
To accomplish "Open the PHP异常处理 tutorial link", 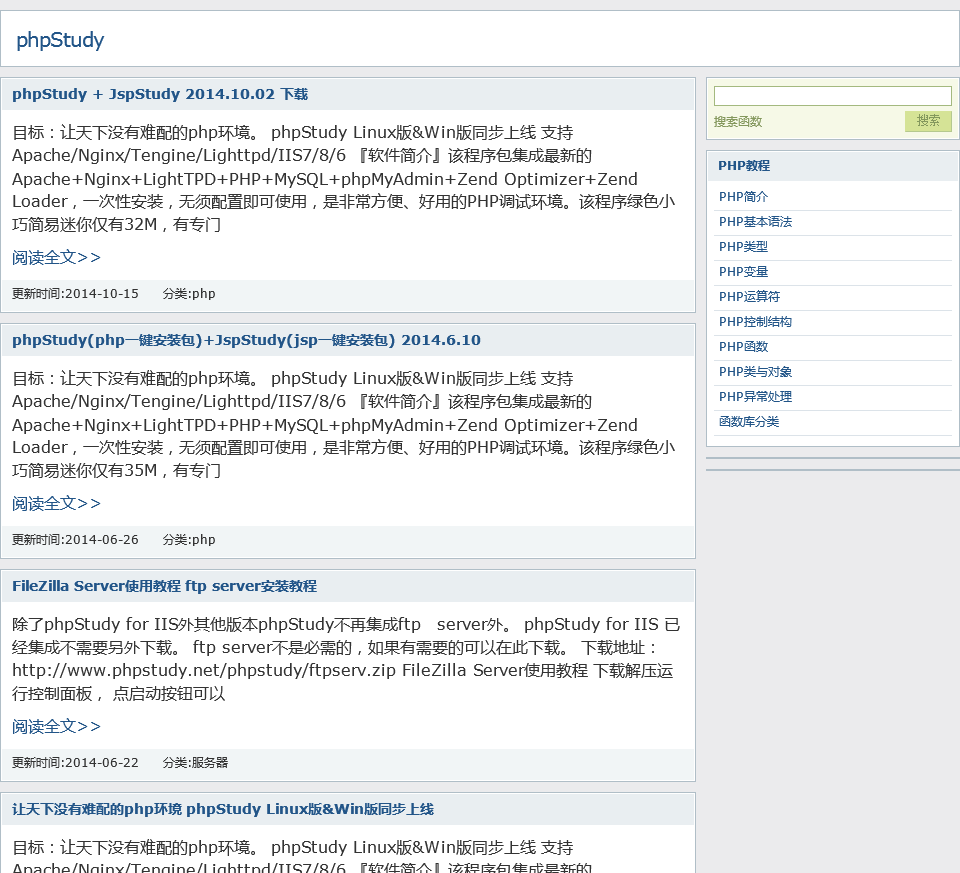I will 756,397.
